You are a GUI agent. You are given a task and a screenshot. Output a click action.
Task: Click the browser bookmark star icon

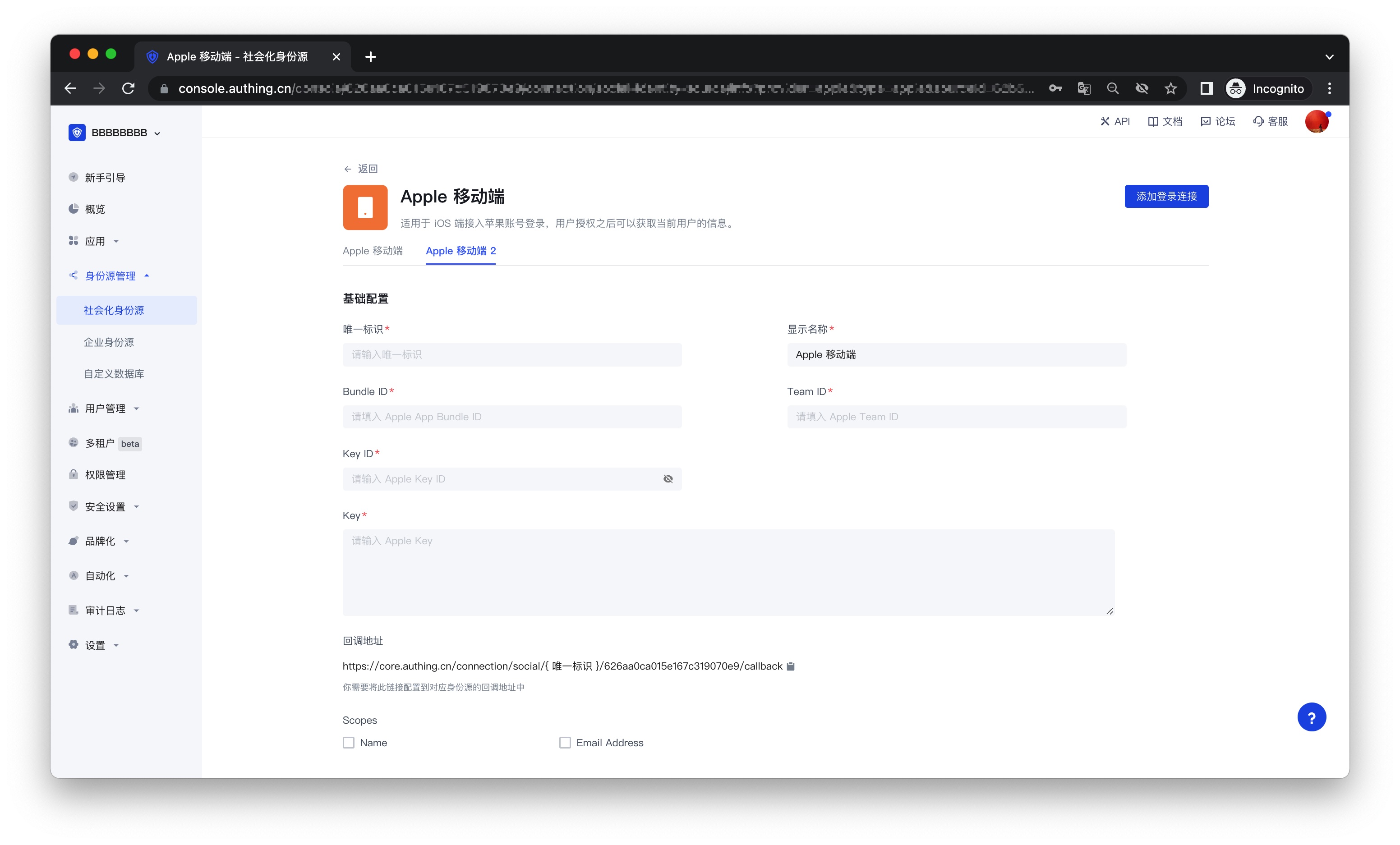[1170, 88]
